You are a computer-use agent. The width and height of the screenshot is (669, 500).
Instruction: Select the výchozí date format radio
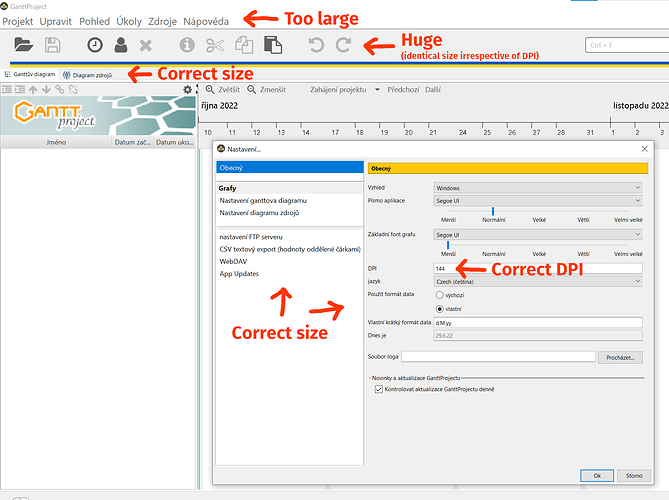(439, 295)
